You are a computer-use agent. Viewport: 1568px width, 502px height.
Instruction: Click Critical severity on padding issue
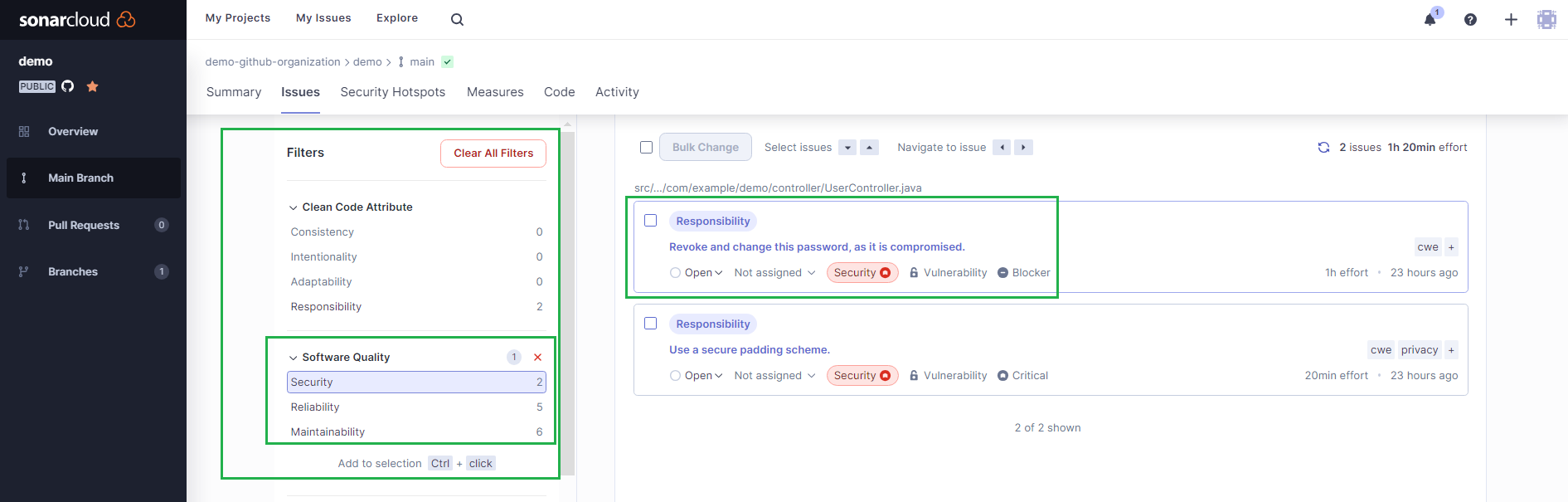[x=1023, y=376]
